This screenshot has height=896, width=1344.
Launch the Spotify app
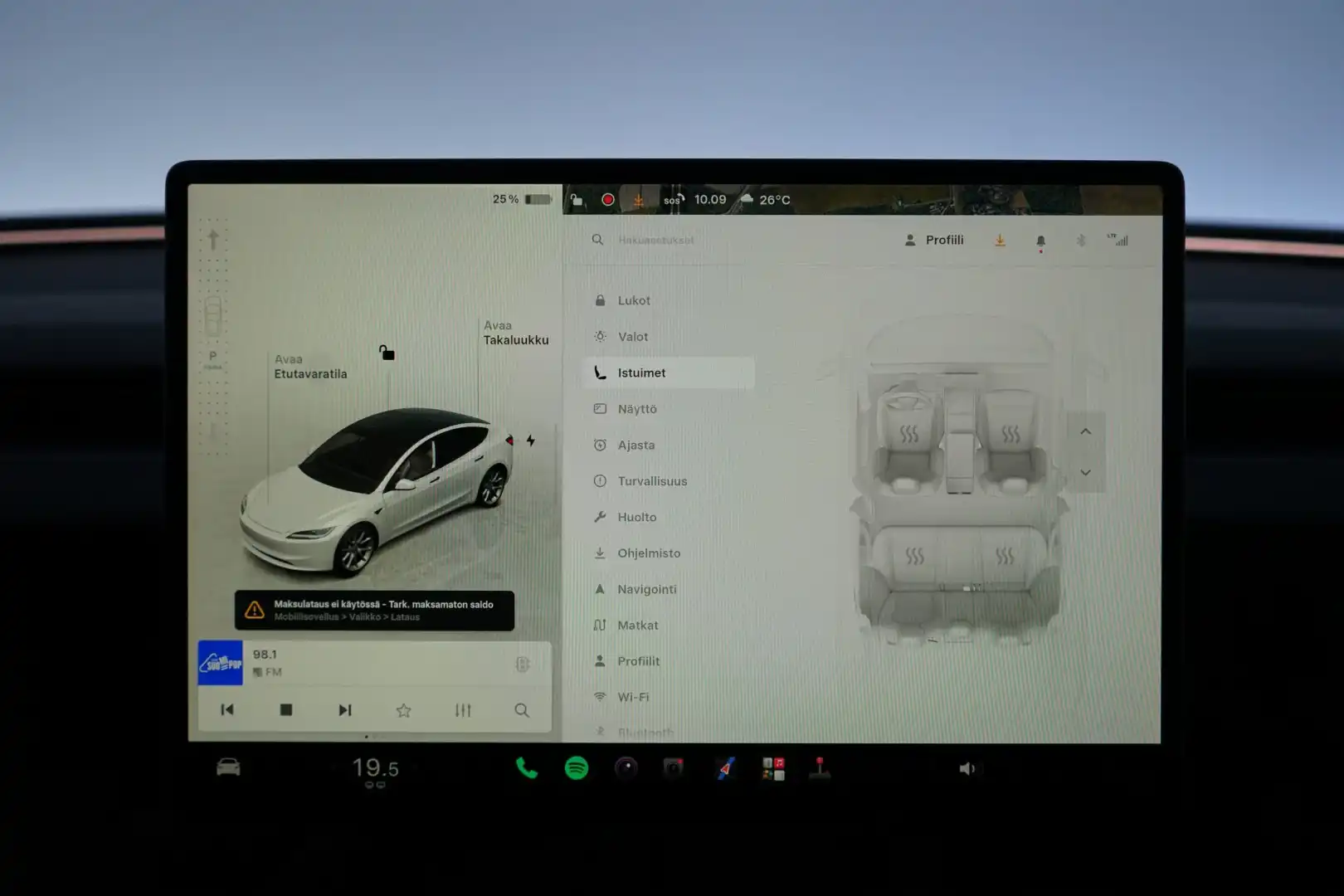[577, 768]
